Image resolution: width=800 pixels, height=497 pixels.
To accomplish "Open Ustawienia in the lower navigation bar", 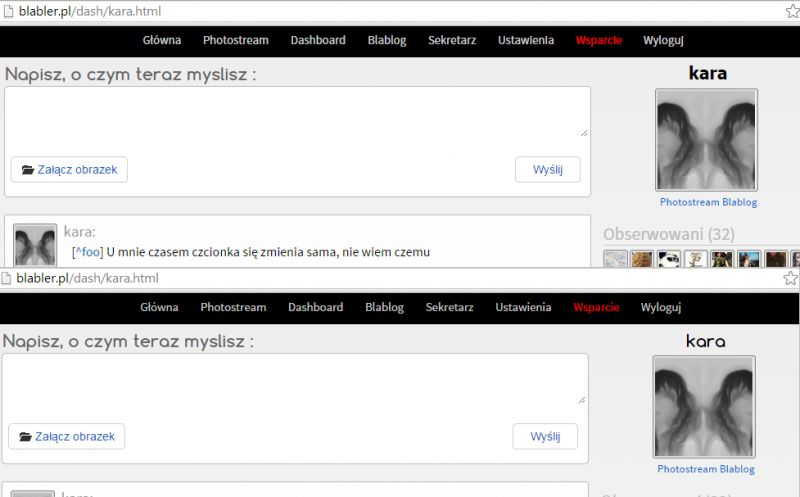I will pos(523,307).
